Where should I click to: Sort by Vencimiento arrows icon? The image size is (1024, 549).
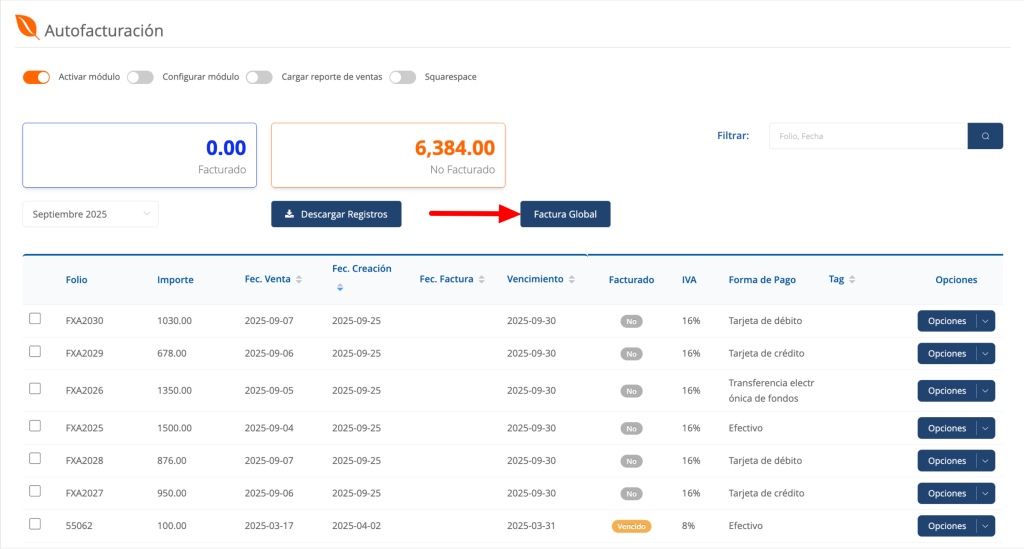click(572, 279)
